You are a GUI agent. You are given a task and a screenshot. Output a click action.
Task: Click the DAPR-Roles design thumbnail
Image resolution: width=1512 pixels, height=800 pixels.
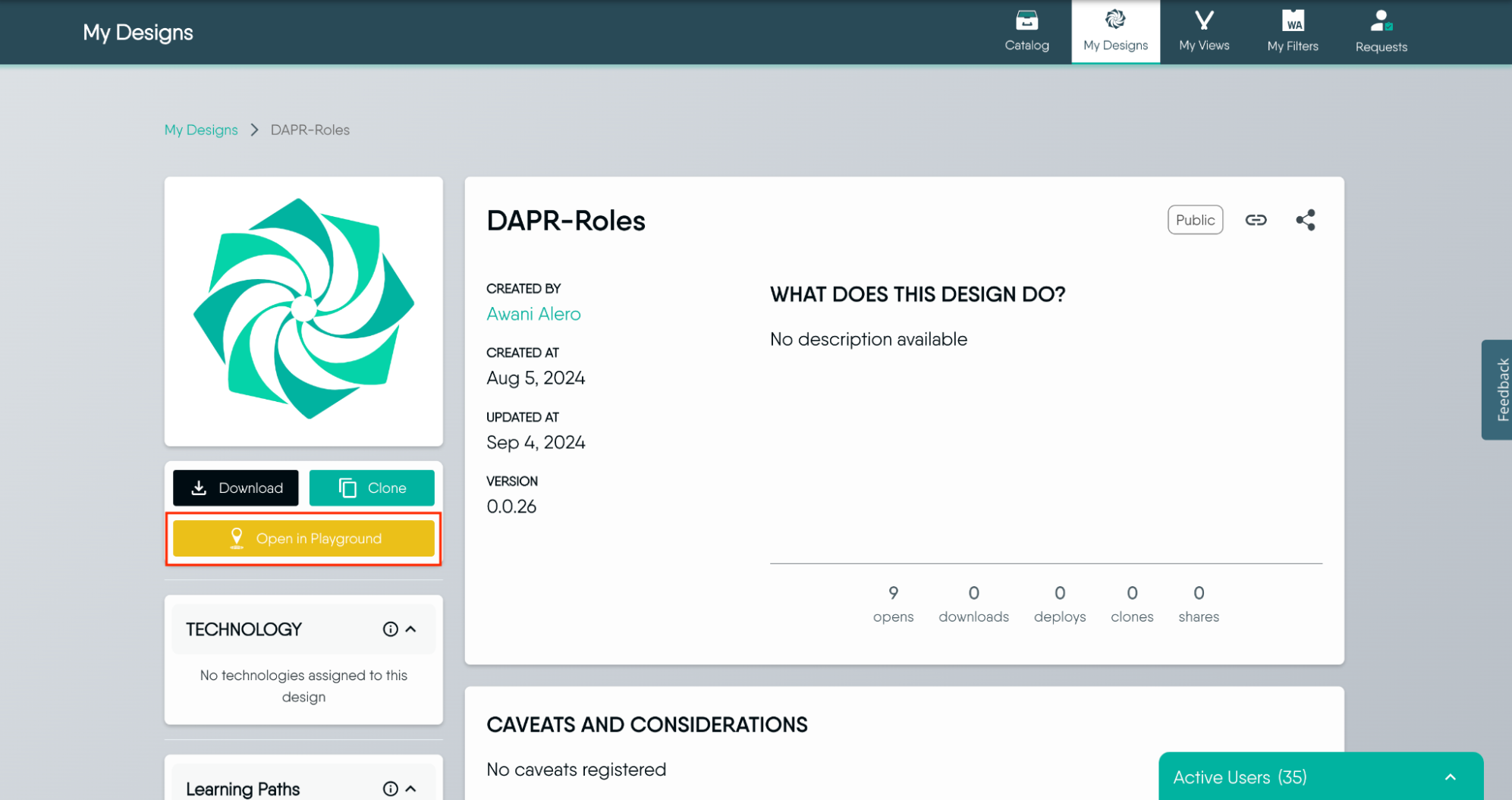point(303,311)
